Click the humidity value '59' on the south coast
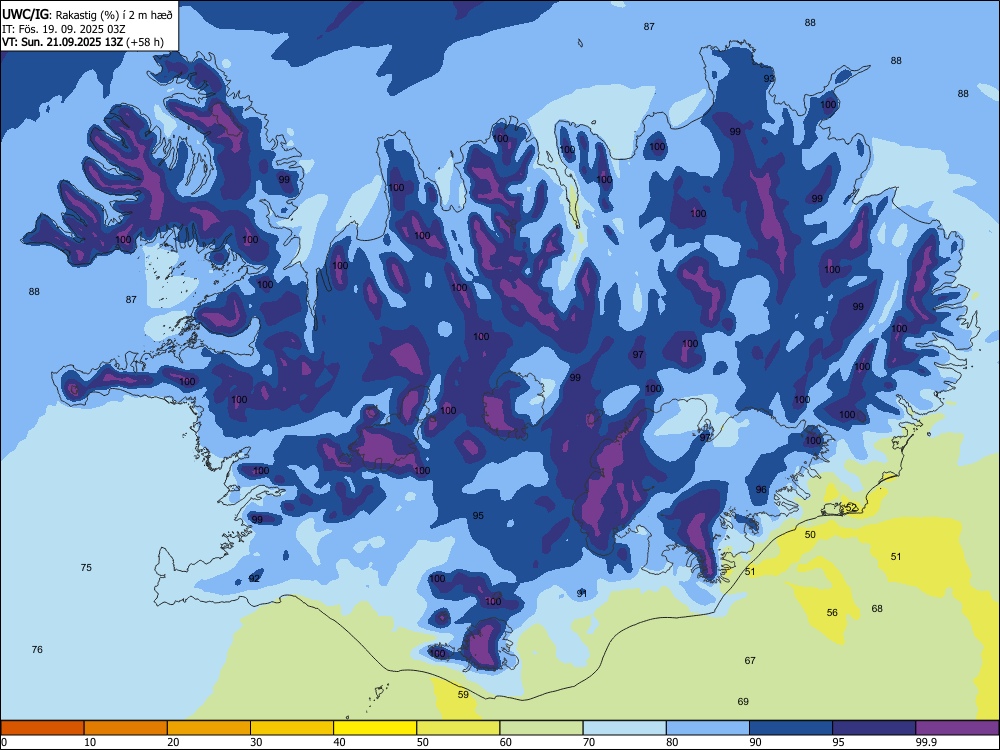 463,695
